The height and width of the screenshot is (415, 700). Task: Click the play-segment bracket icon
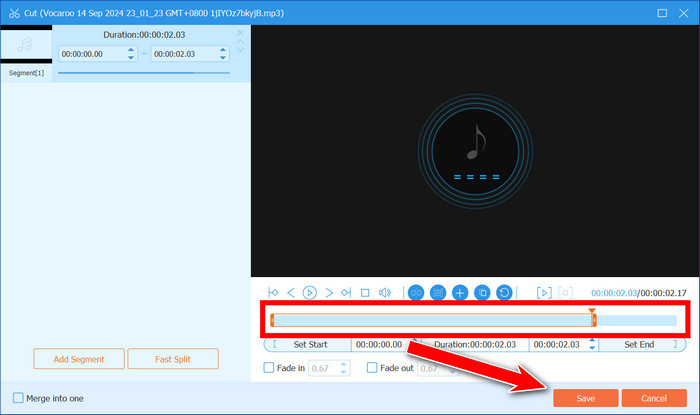(544, 293)
